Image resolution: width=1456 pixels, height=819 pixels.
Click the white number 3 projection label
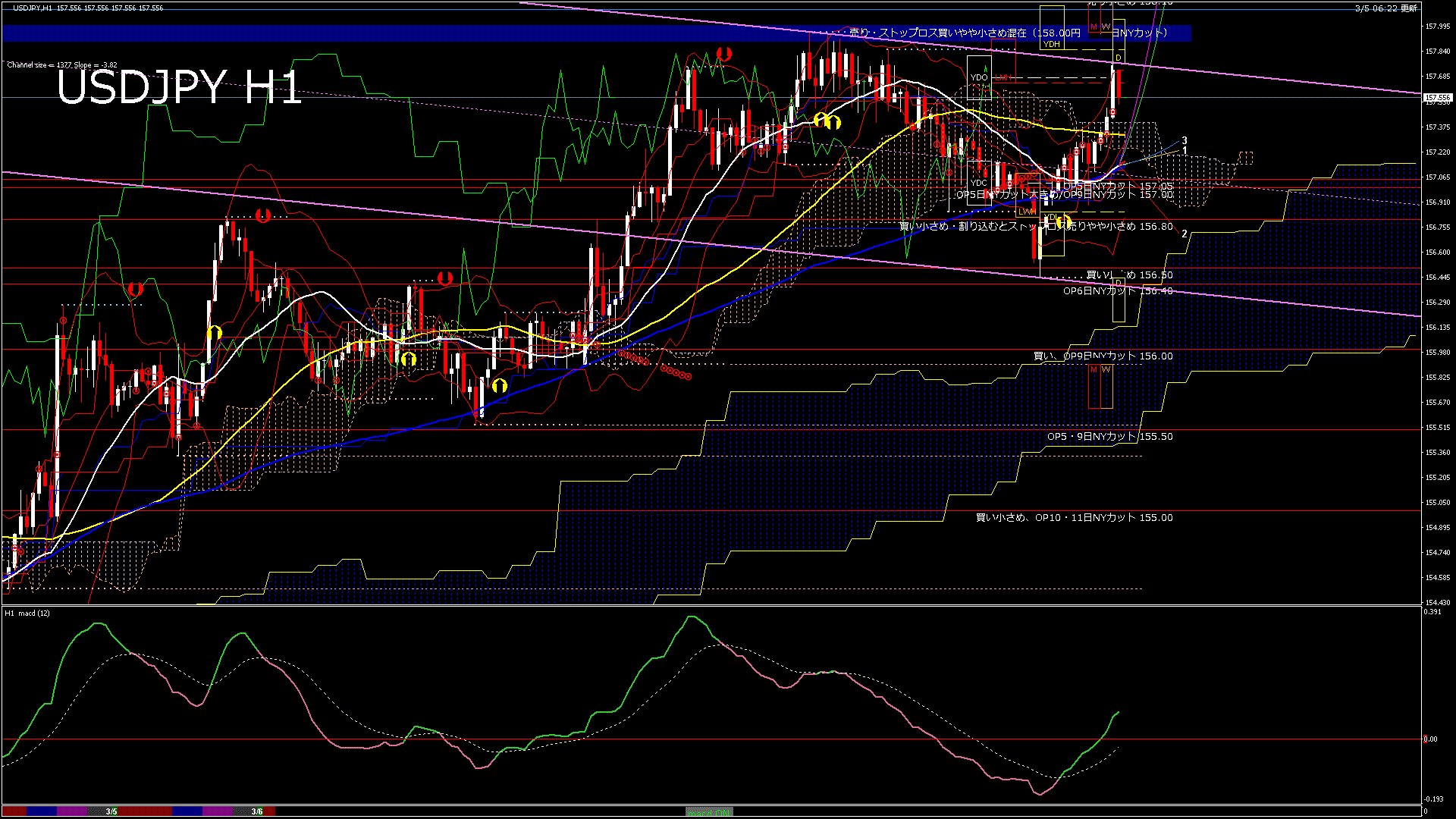[1185, 141]
